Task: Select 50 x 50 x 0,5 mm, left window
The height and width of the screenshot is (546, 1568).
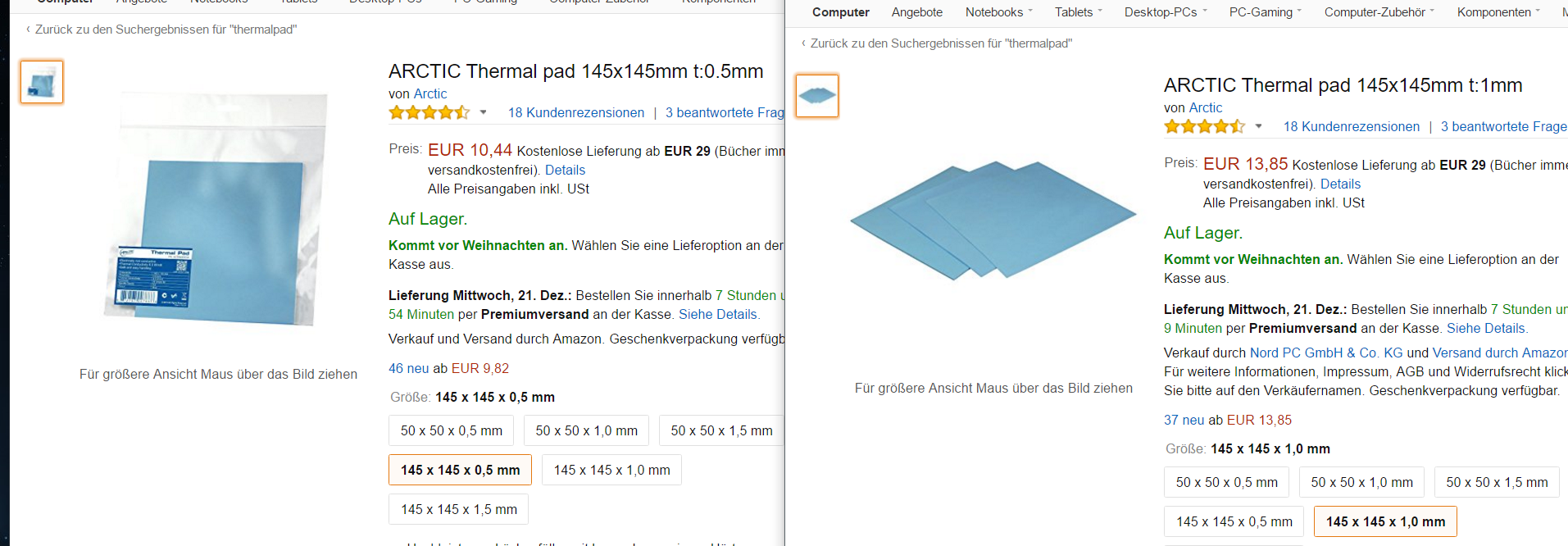Action: (x=452, y=430)
